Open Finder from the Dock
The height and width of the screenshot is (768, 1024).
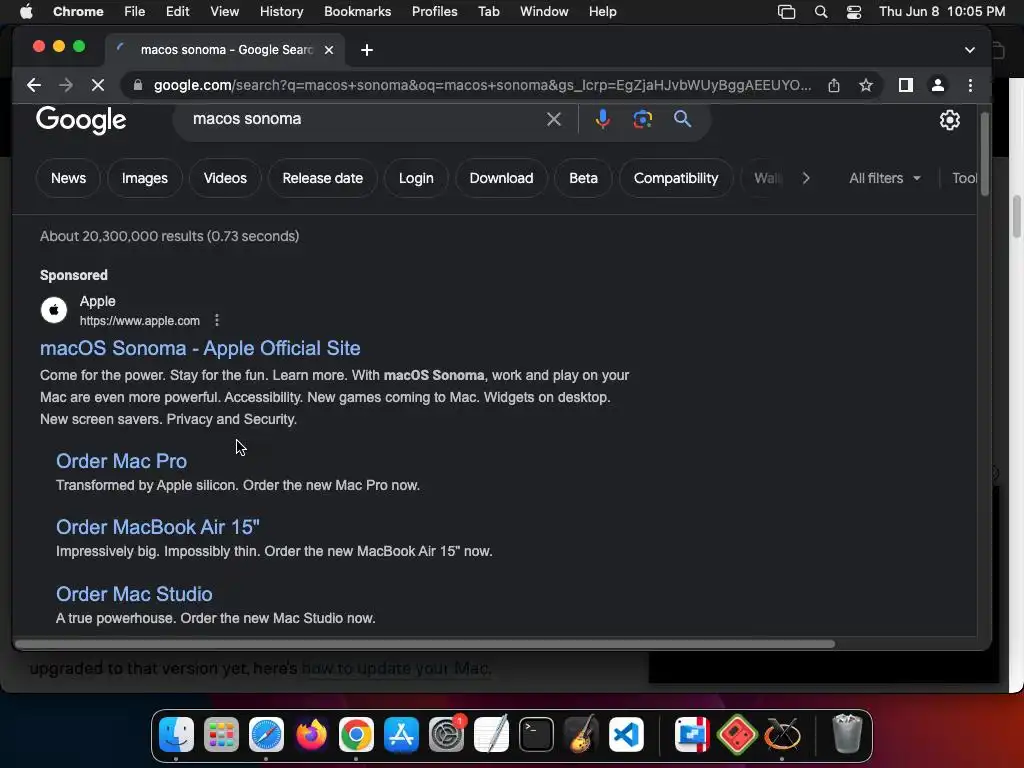(176, 734)
